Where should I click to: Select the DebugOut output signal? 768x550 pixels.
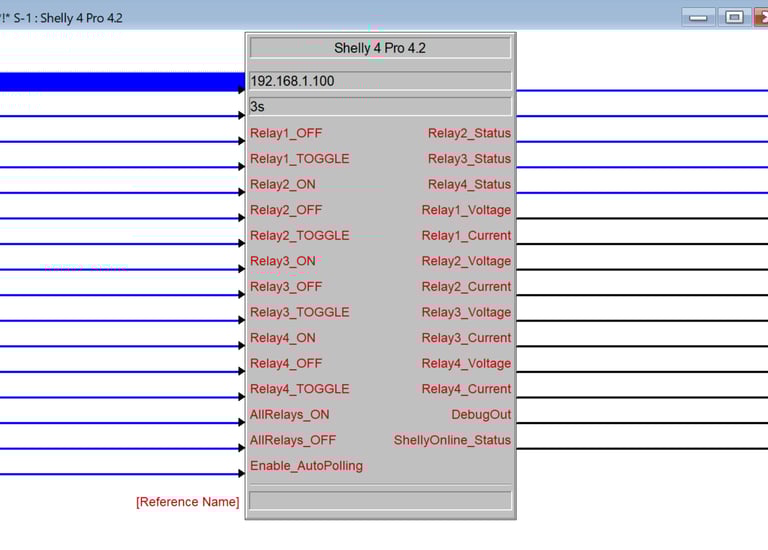[481, 414]
